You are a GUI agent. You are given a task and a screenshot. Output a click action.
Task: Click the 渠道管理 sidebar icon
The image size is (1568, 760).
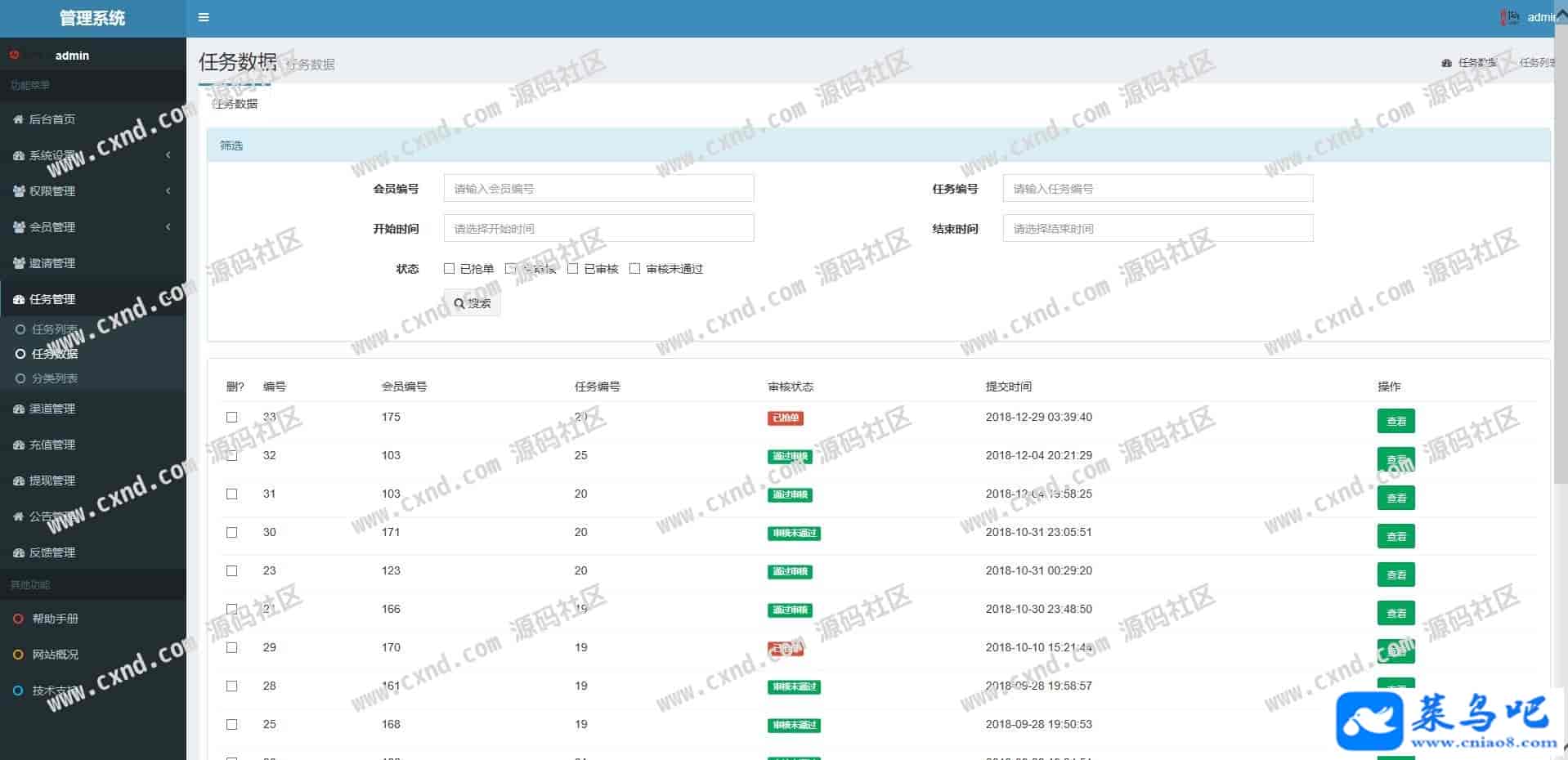pos(18,409)
